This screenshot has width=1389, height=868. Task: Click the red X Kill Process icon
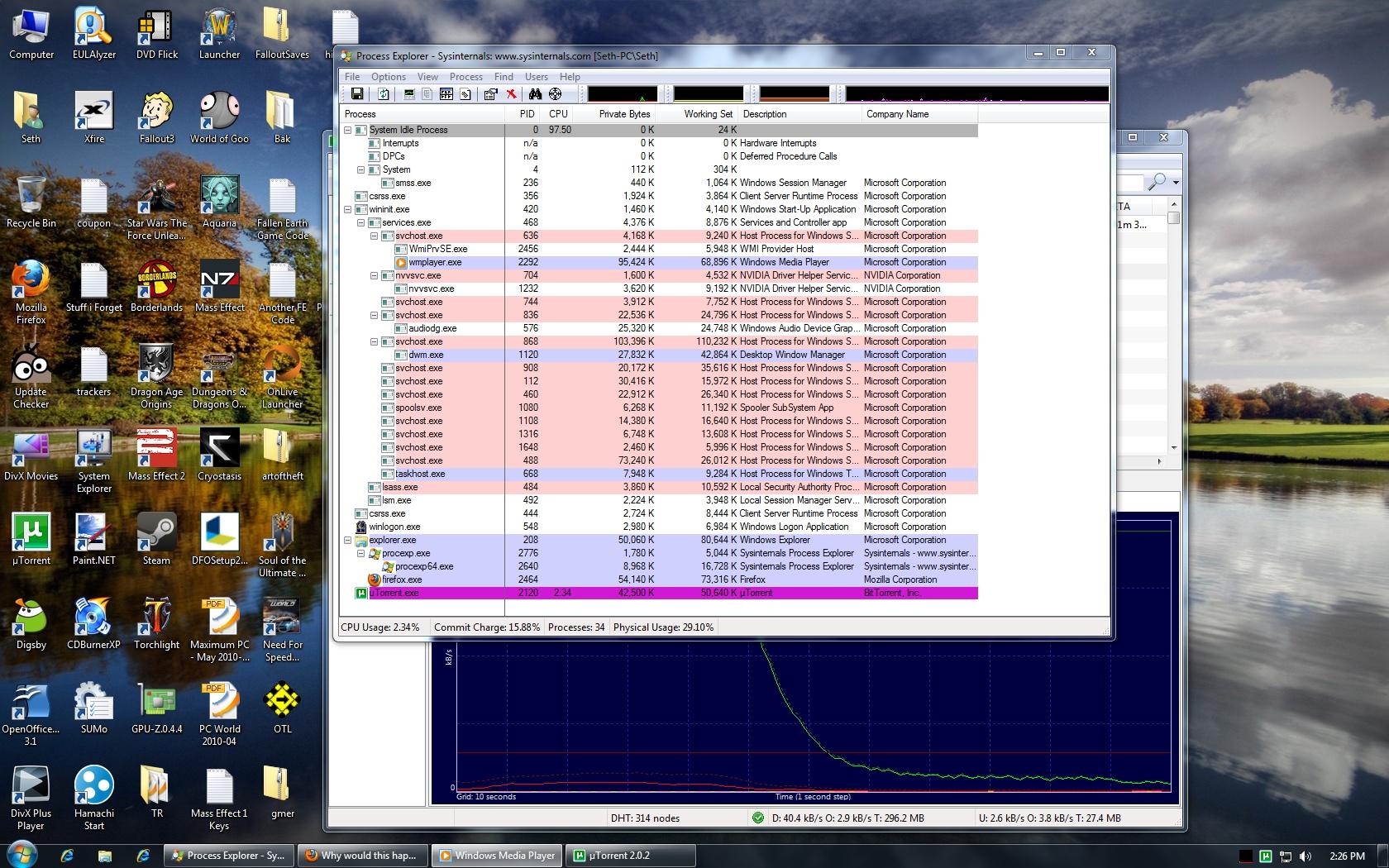[512, 94]
